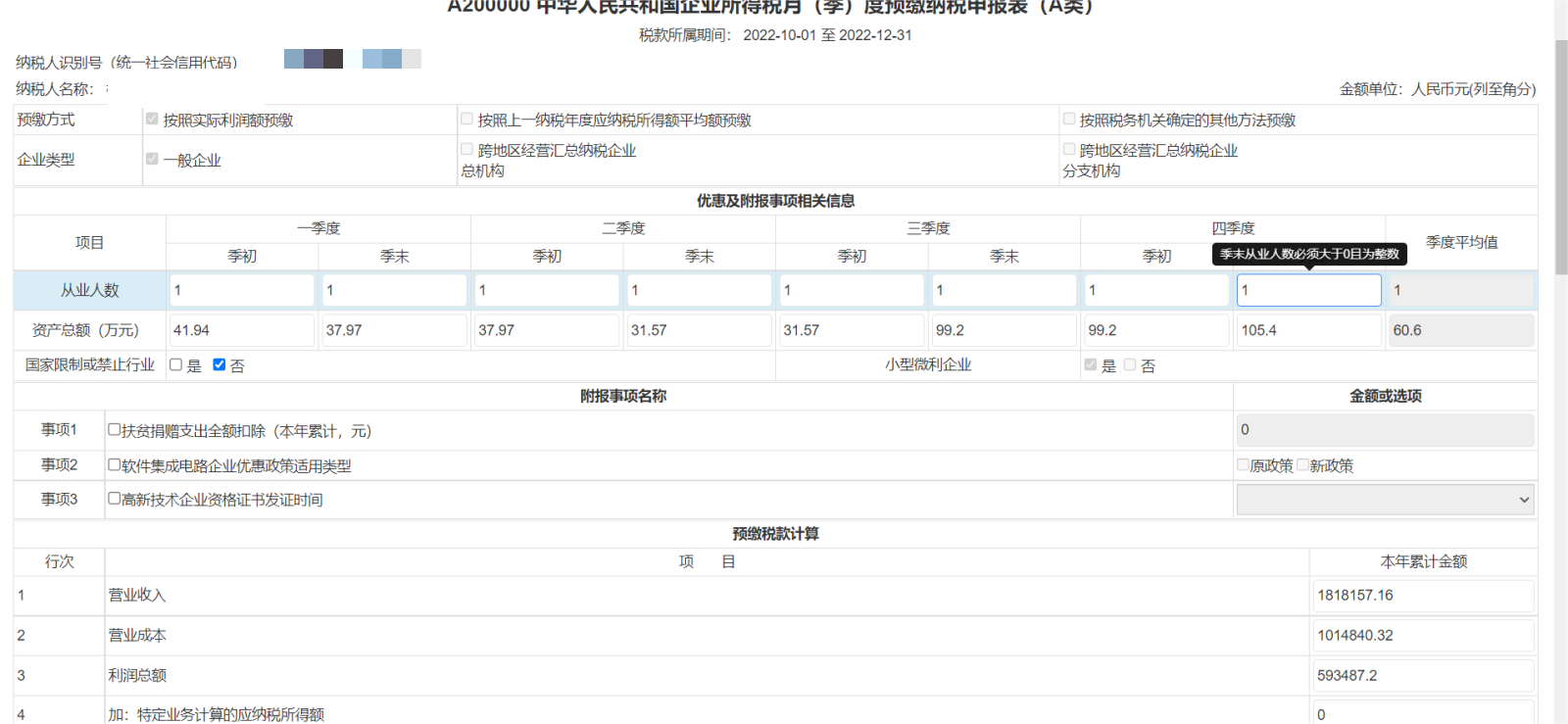Viewport: 1568px width, 724px height.
Task: Click 营业成本 amount field 1014840.32
Action: (1423, 636)
